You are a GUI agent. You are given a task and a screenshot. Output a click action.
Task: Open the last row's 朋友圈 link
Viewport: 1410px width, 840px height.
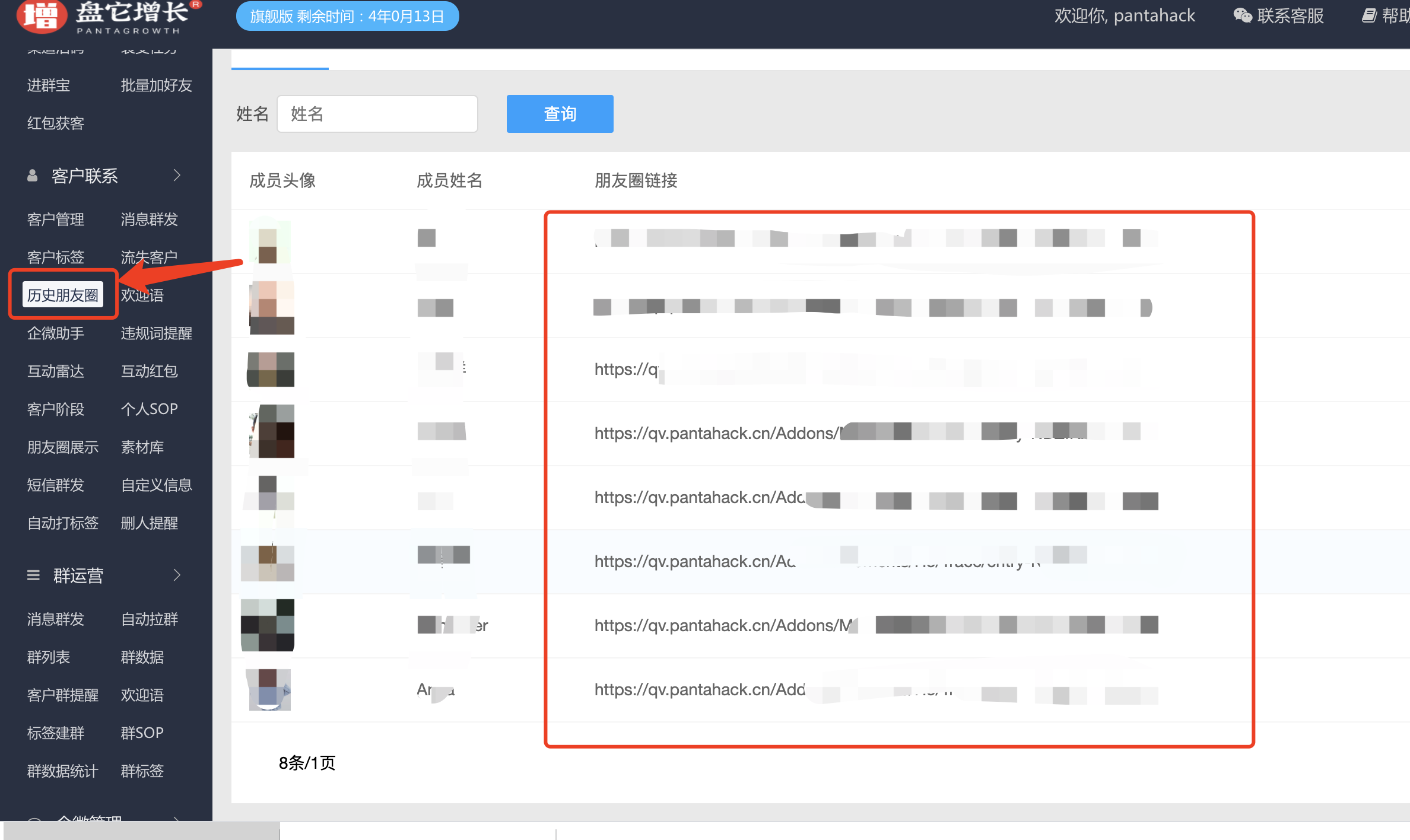(699, 690)
